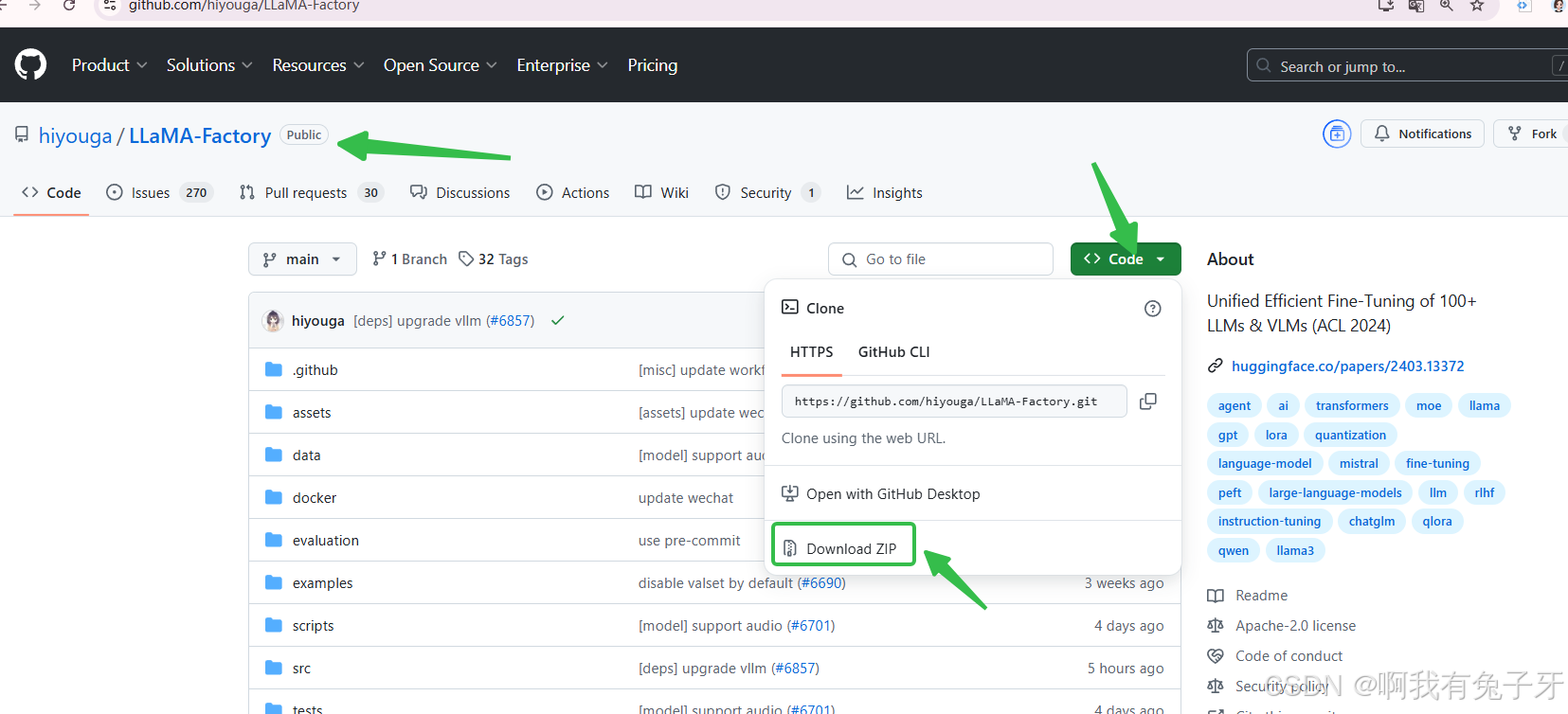This screenshot has width=1568, height=714.
Task: Open the Actions tab
Action: coord(573,192)
